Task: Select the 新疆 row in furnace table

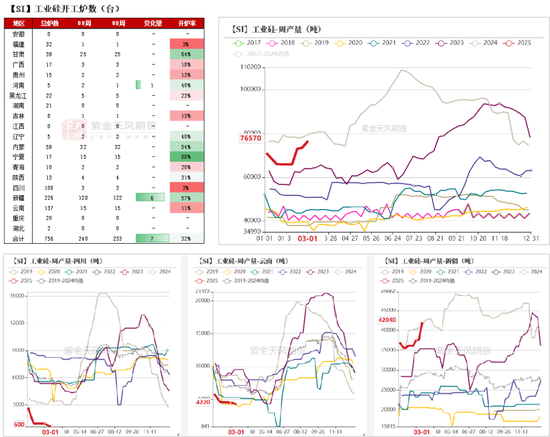Action: 104,198
